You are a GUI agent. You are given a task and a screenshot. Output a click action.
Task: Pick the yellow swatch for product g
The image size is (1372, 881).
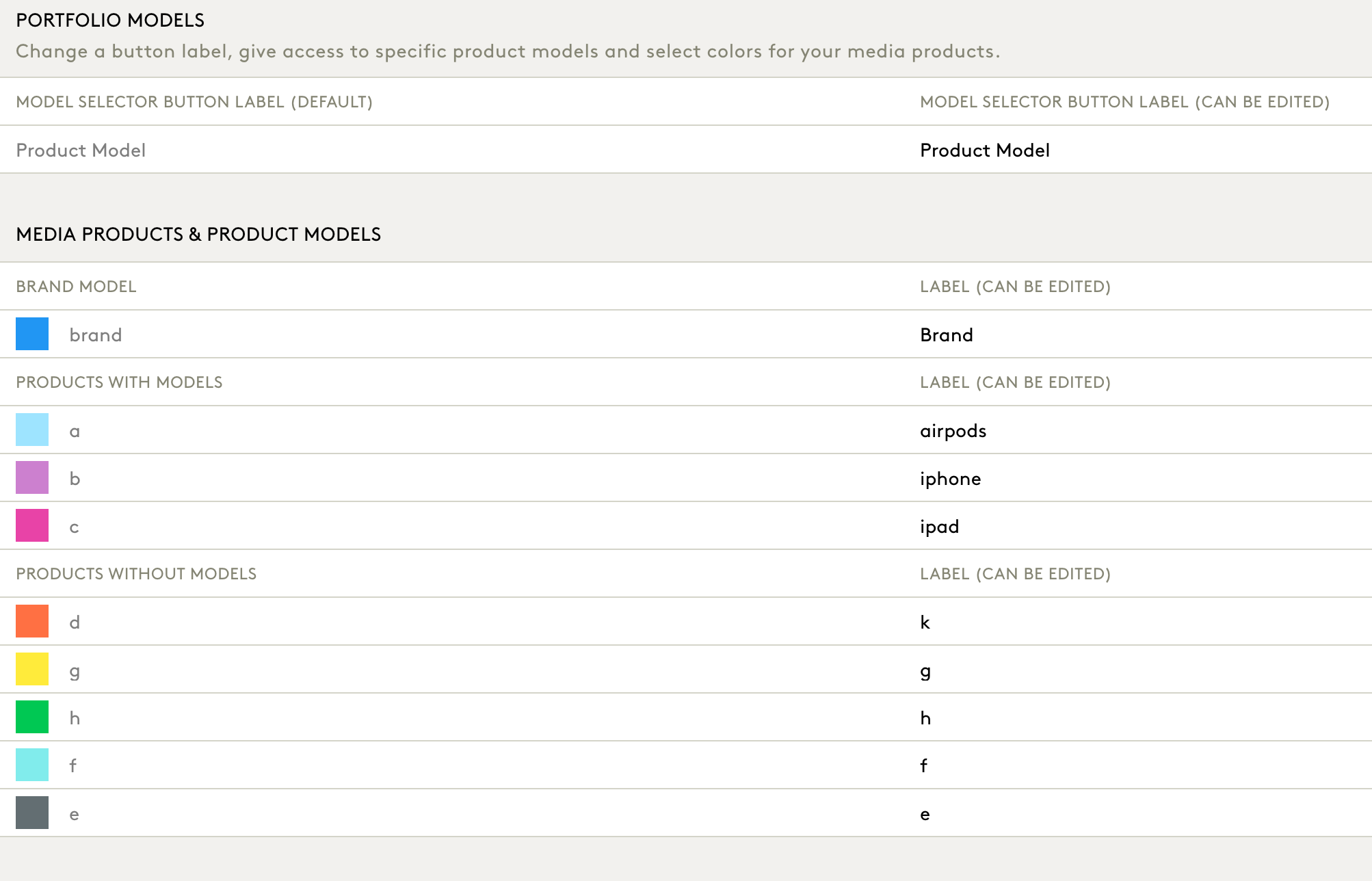(32, 669)
